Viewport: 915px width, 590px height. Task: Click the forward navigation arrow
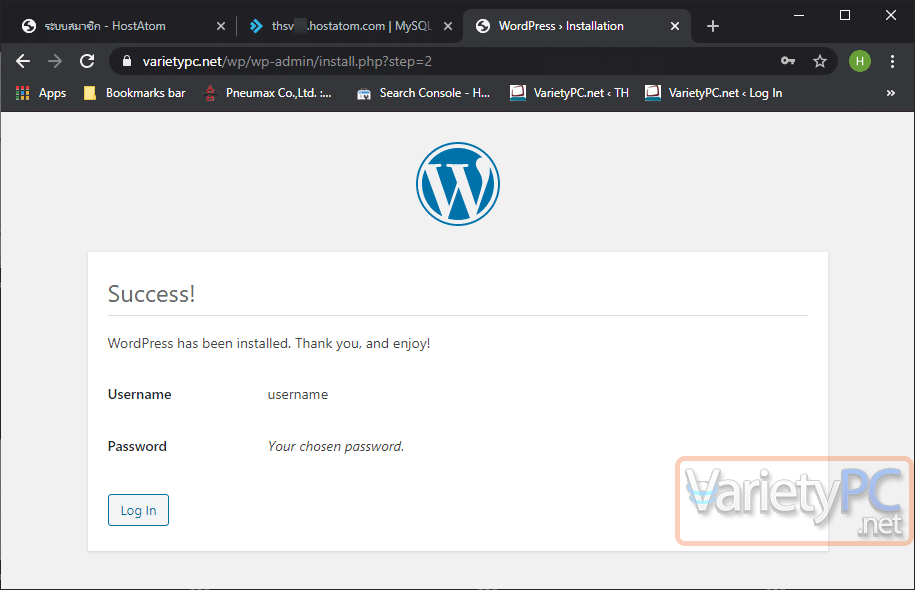coord(55,61)
